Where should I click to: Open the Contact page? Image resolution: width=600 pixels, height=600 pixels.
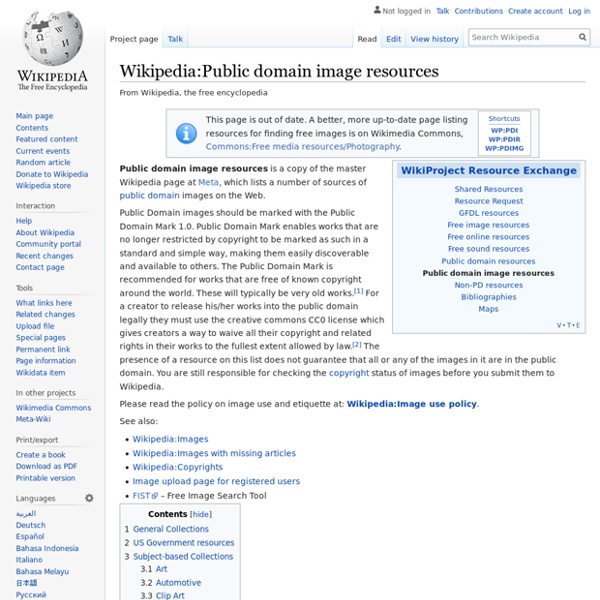click(x=40, y=267)
